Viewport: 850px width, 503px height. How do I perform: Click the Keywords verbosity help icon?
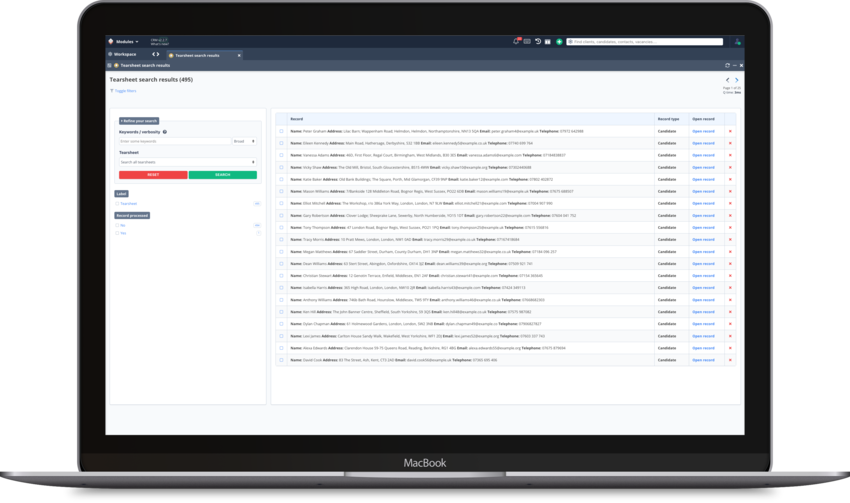pos(165,132)
